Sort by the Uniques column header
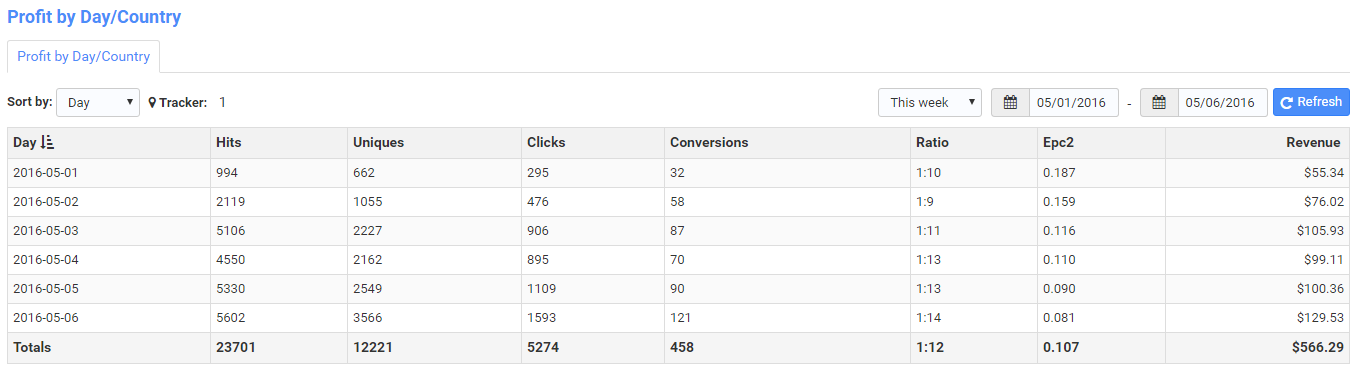The image size is (1352, 370). tap(378, 143)
